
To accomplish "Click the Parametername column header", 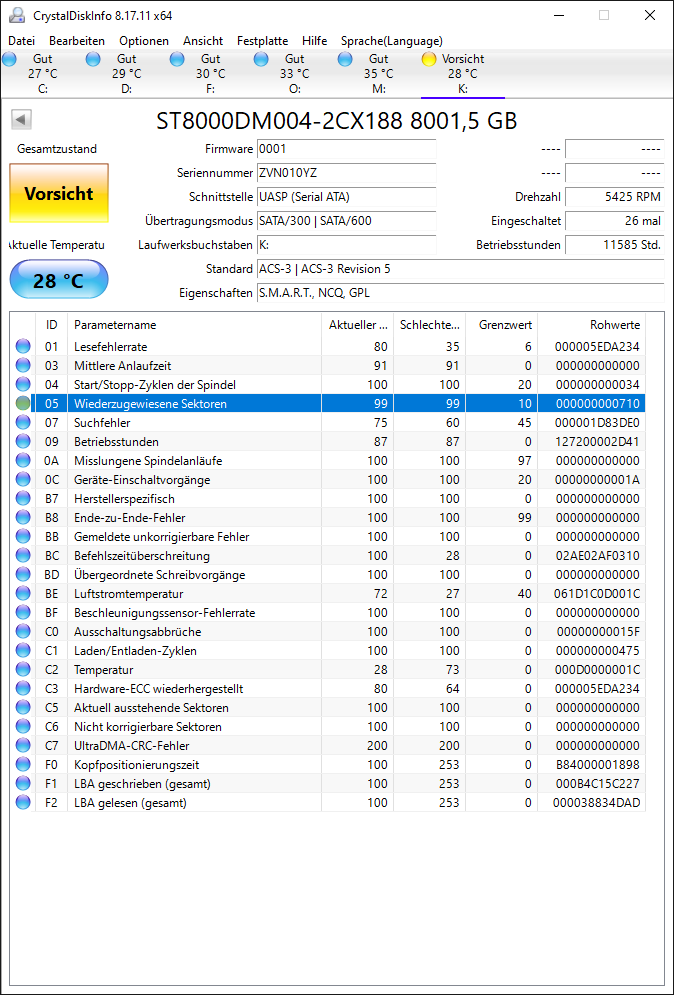I will coord(194,325).
